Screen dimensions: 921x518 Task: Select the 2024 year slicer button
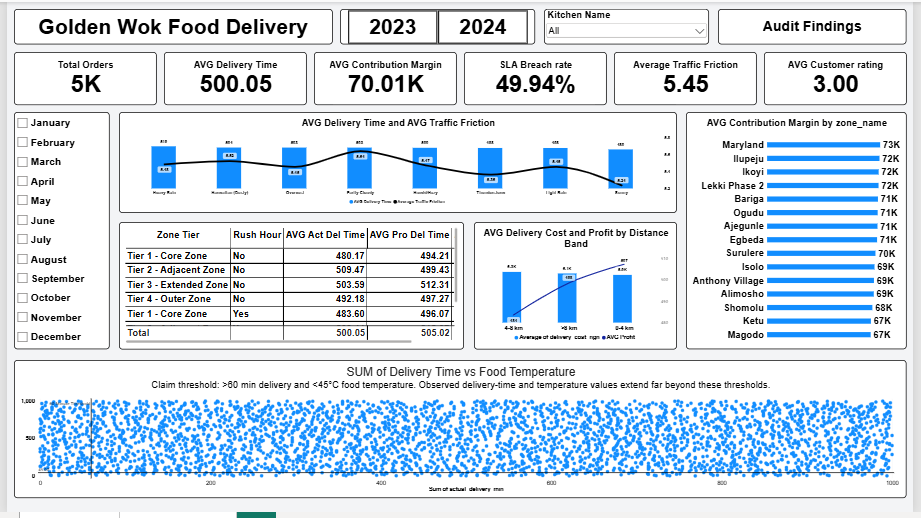(x=482, y=27)
